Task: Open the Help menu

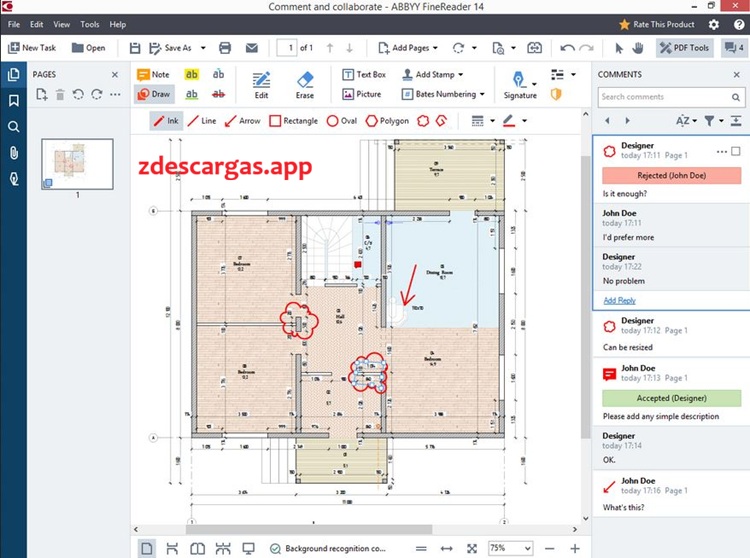Action: tap(117, 24)
